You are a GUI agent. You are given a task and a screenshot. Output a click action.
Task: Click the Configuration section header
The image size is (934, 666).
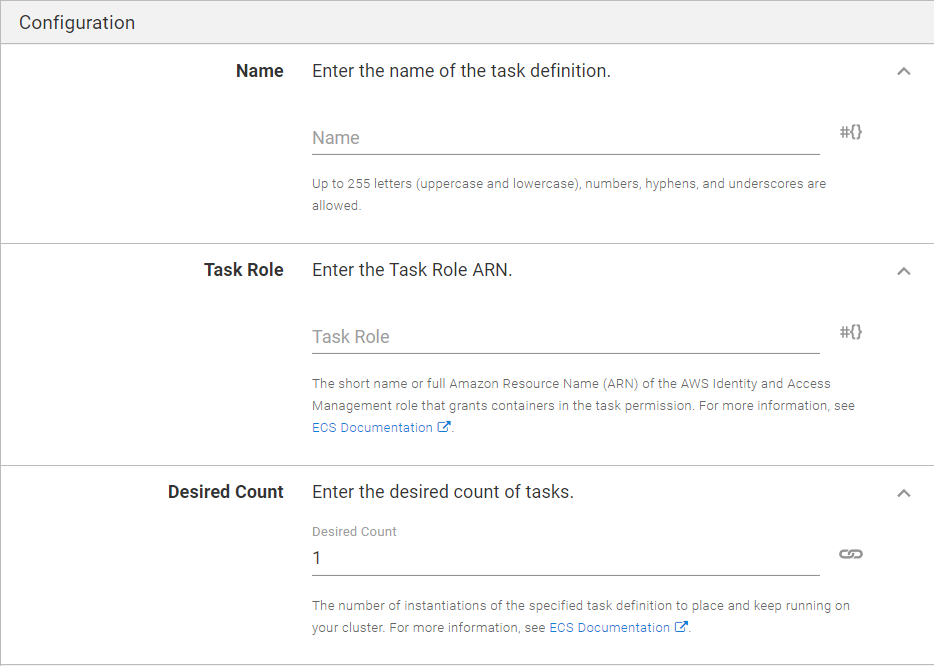click(x=77, y=23)
